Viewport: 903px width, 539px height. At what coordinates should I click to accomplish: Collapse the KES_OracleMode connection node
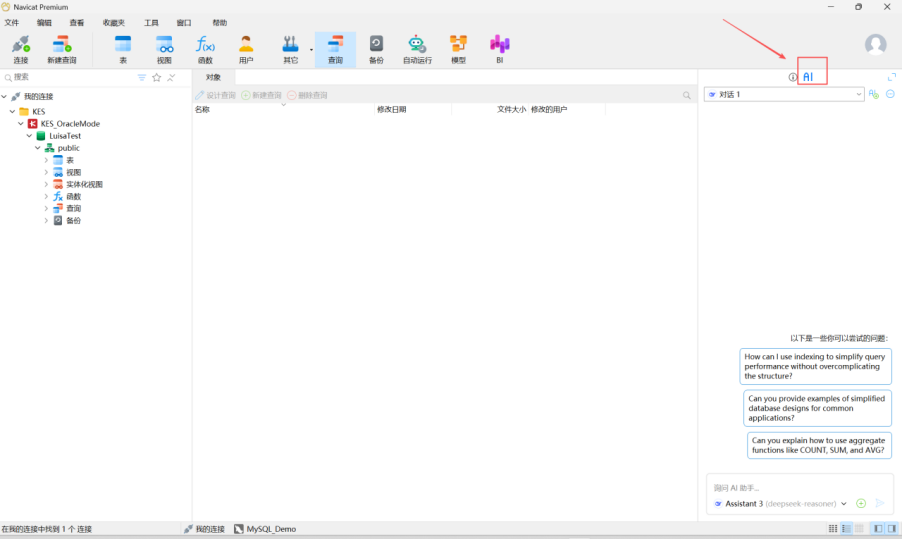click(x=21, y=124)
